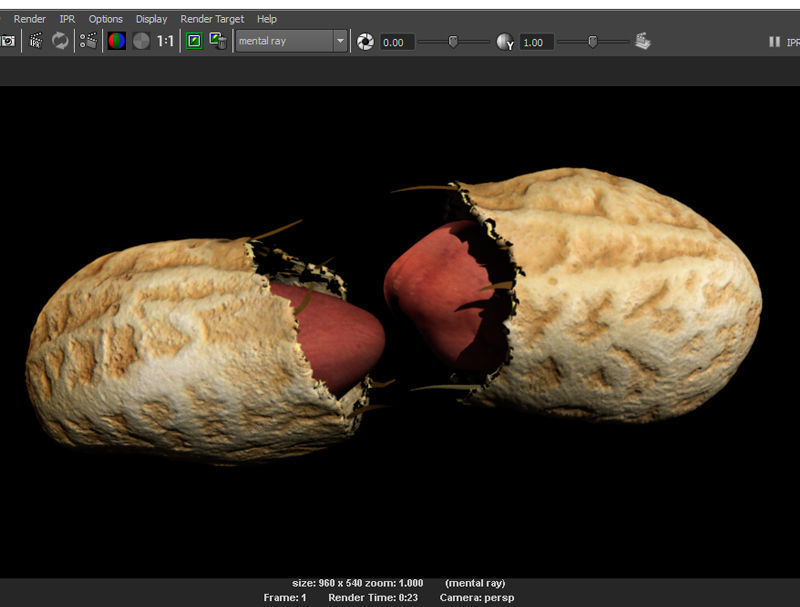The image size is (800, 607).
Task: Open the Render menu
Action: (30, 19)
